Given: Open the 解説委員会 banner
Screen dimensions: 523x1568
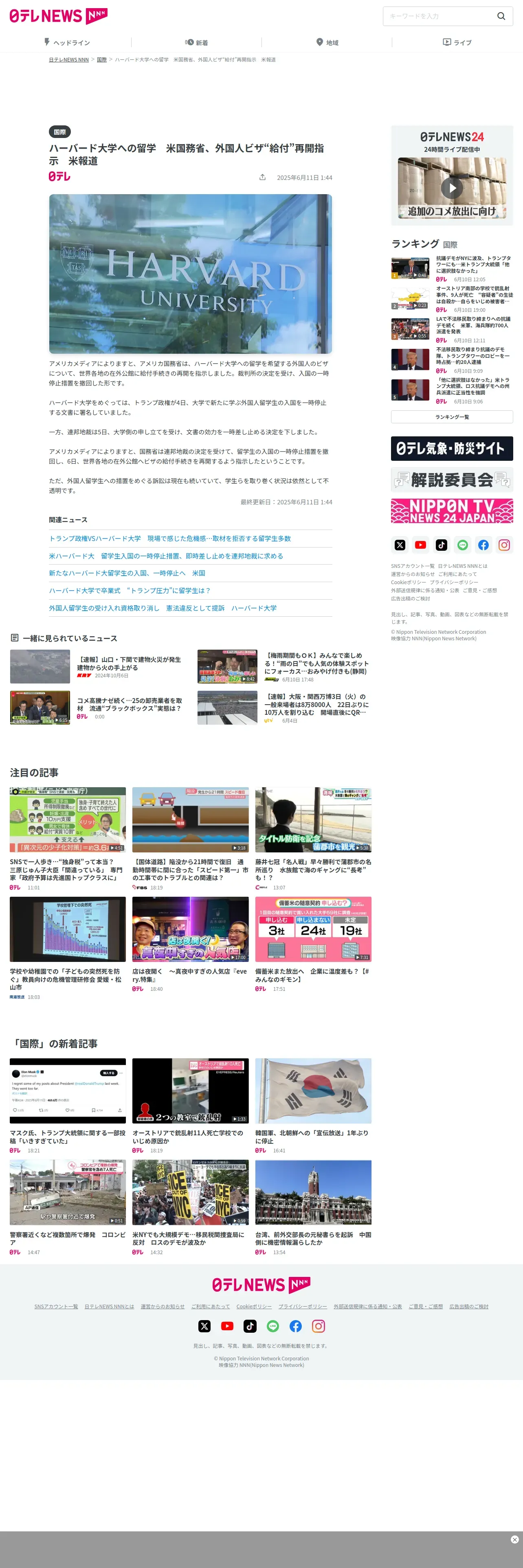Looking at the screenshot, I should [x=452, y=480].
